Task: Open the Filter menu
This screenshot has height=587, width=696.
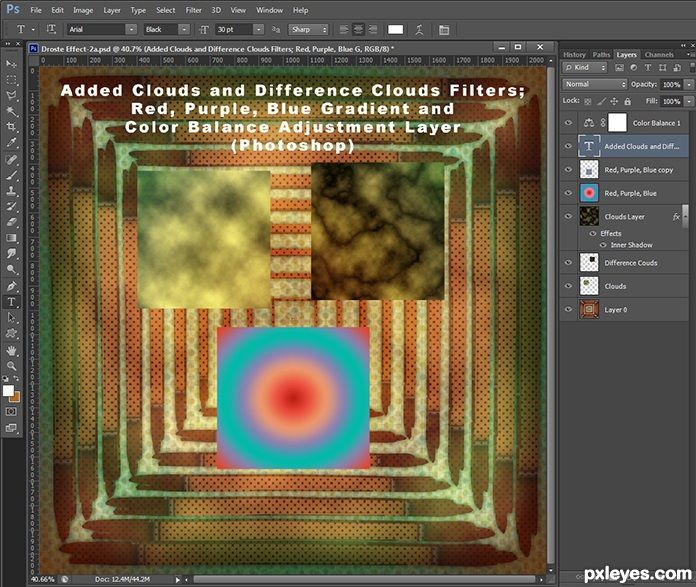Action: pos(194,10)
